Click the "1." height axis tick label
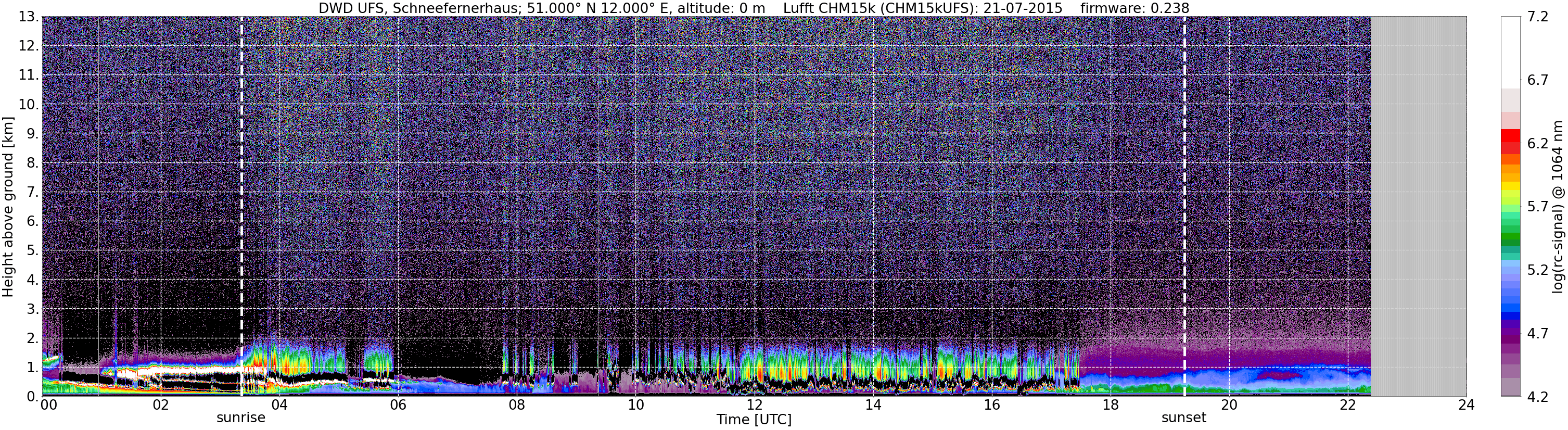Screen dimensions: 1568x430 pos(33,367)
